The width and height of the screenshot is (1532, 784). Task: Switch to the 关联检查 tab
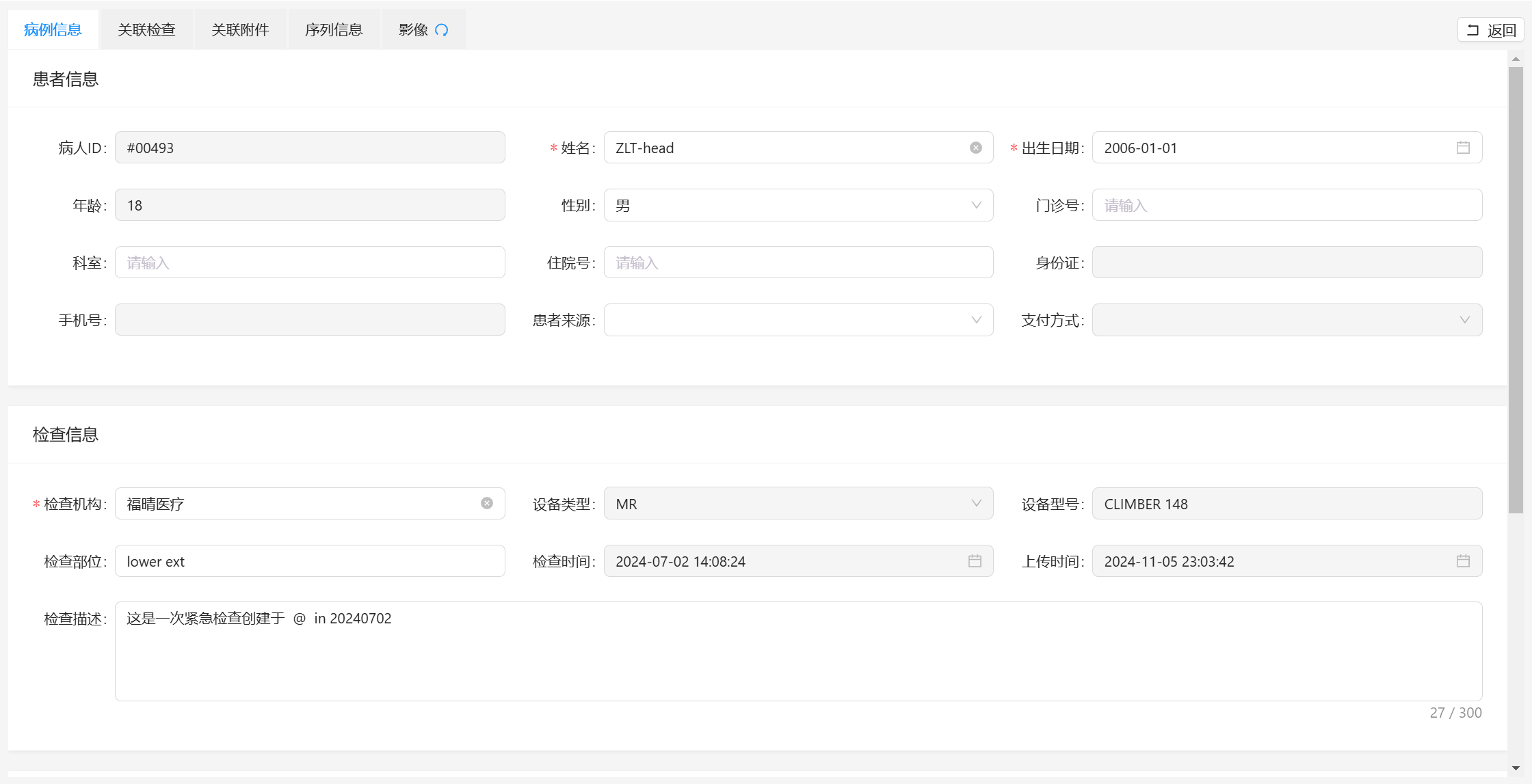[146, 30]
